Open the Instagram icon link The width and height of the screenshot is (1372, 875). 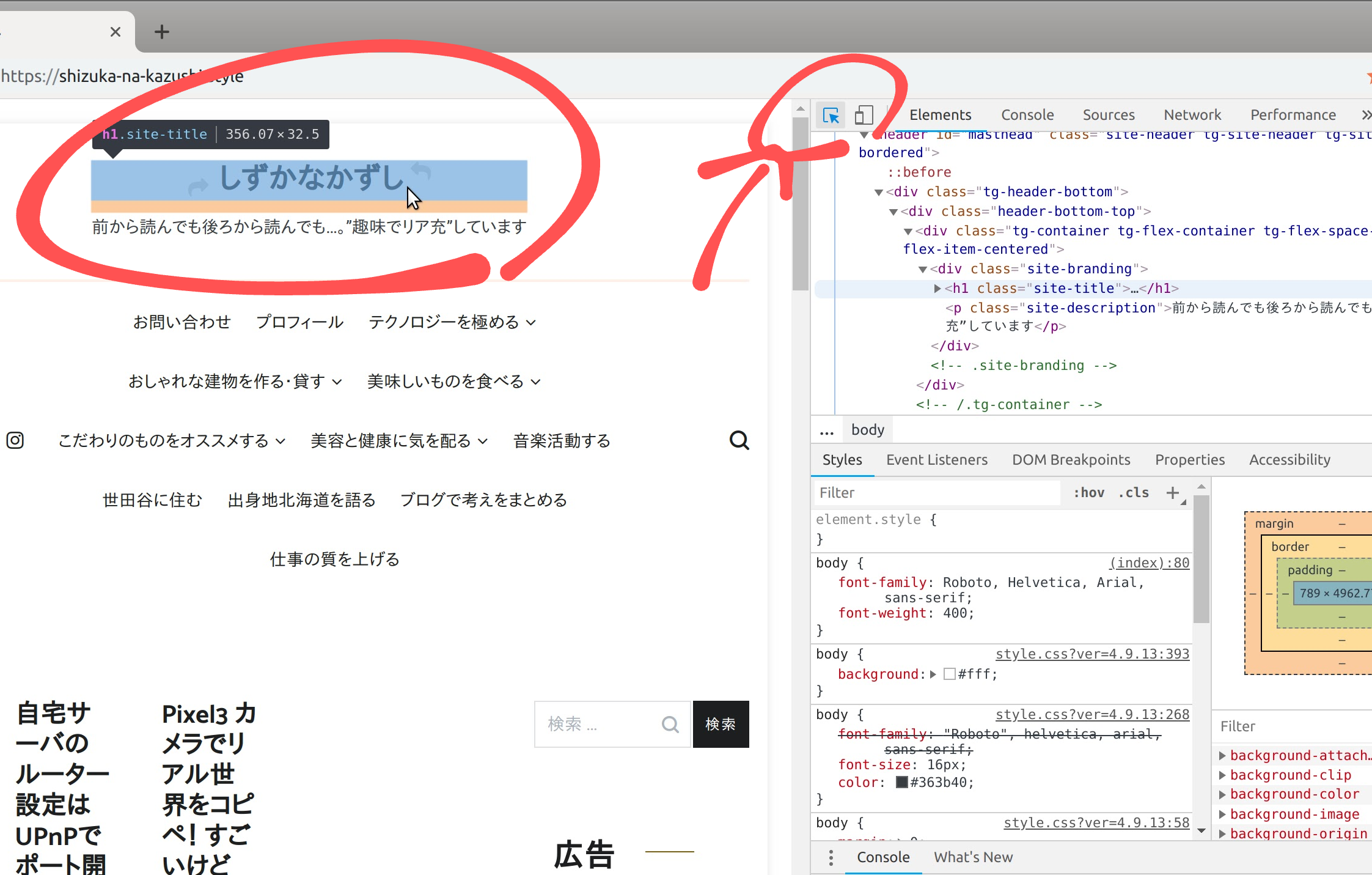pos(15,440)
